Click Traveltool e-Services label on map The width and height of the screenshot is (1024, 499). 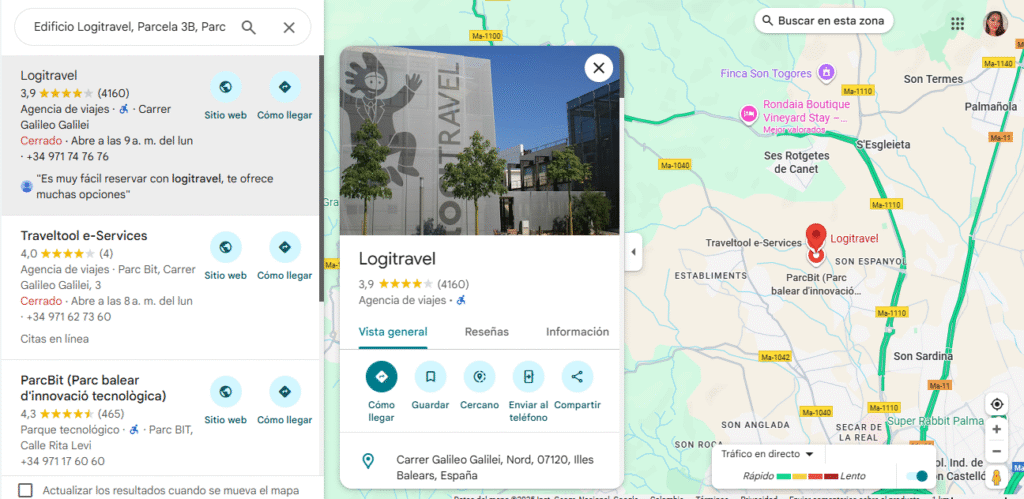click(754, 243)
